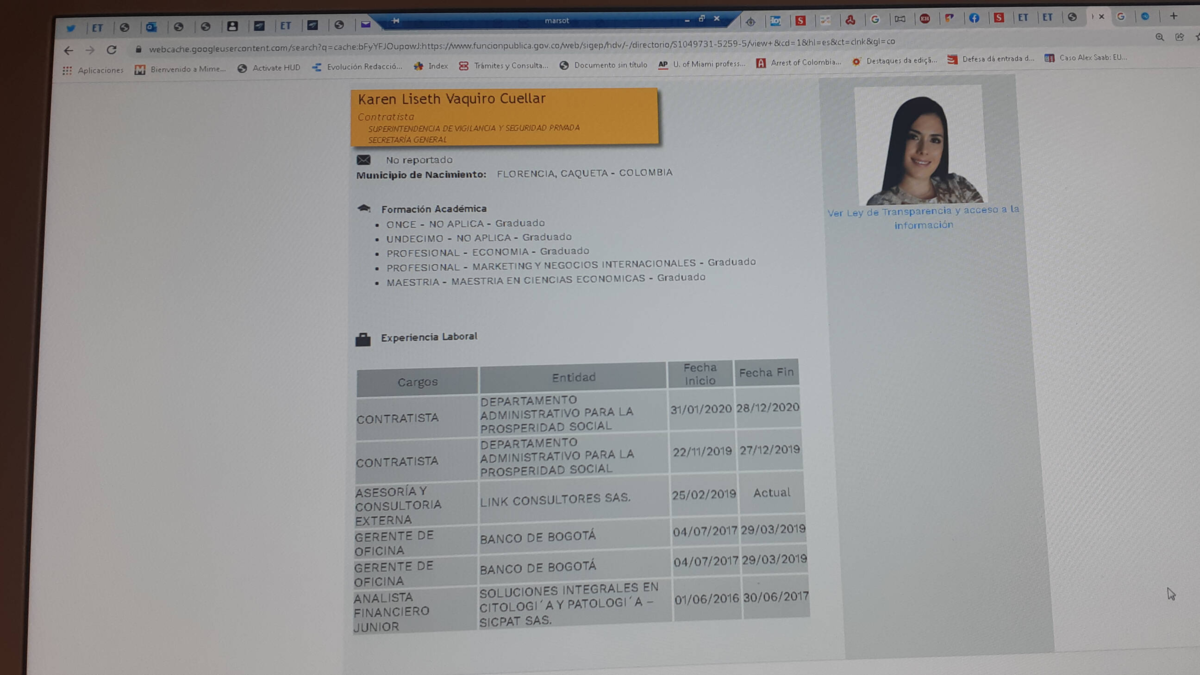1200x675 pixels.
Task: Open a new browser tab
Action: point(1174,16)
